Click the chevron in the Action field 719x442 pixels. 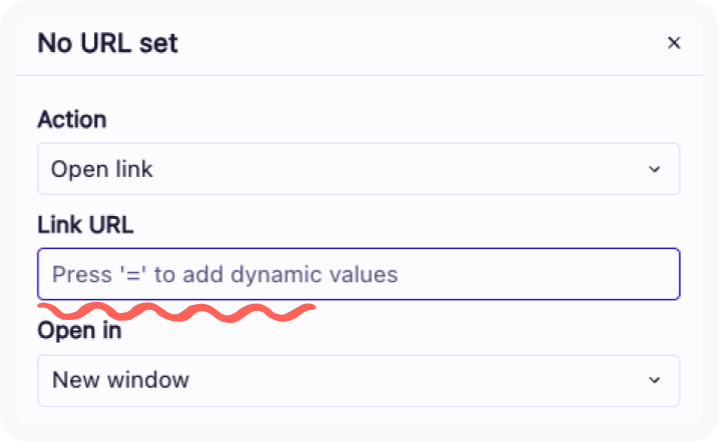pyautogui.click(x=655, y=169)
